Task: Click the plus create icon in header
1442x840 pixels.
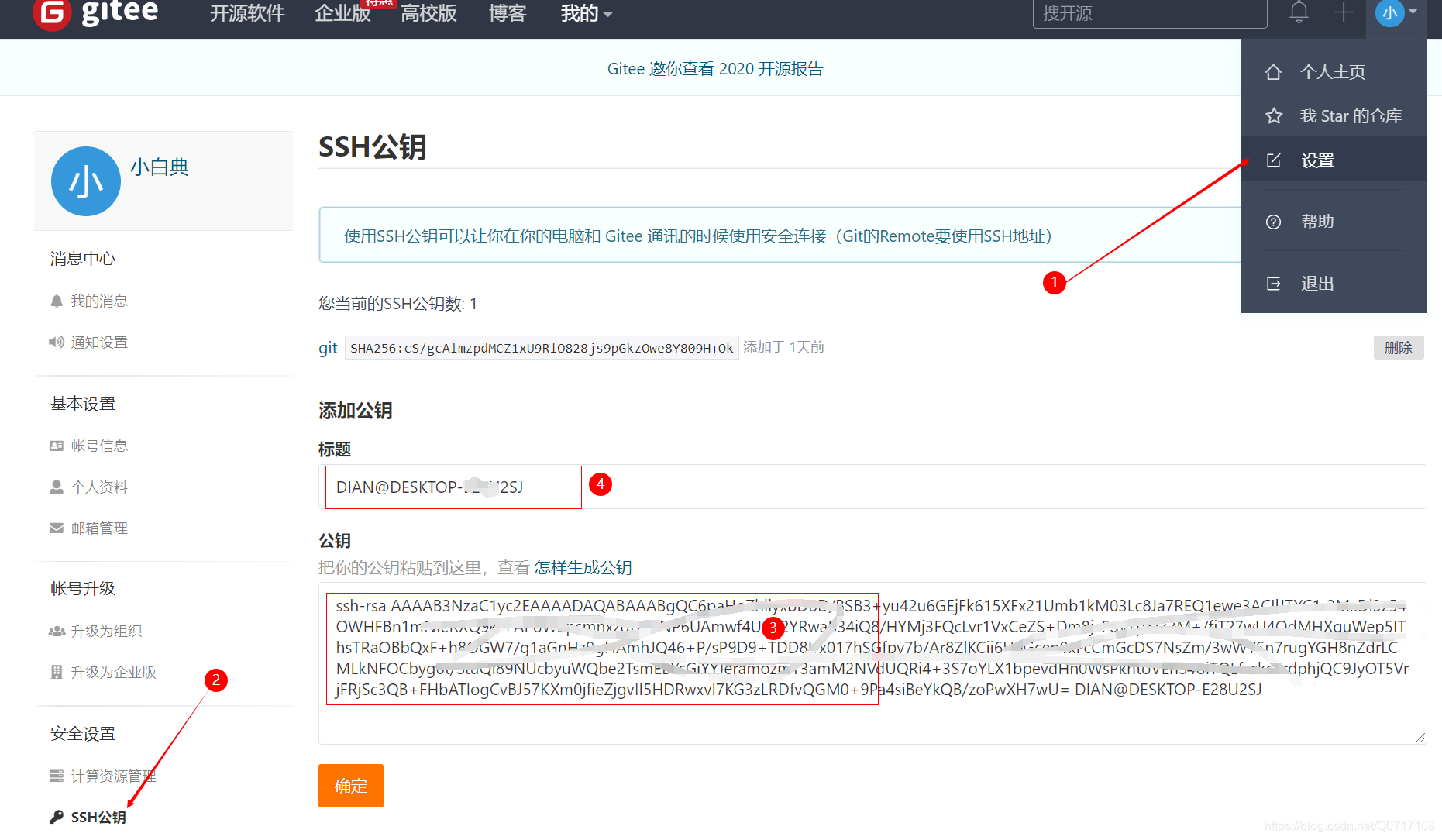Action: tap(1343, 13)
